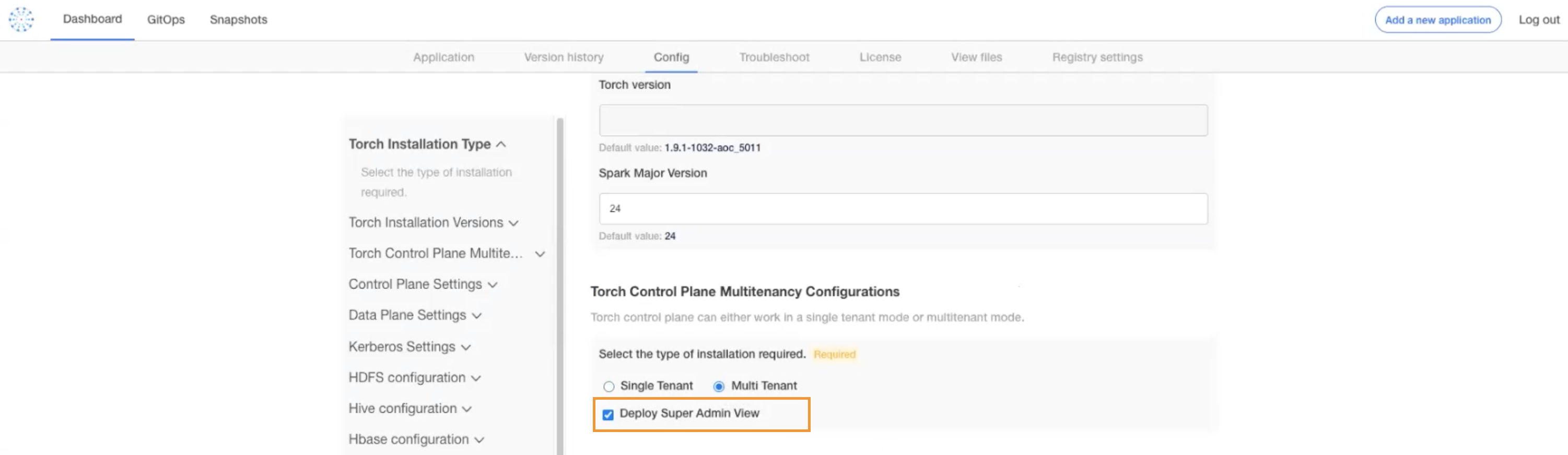
Task: Select the Multi Tenant radio button
Action: click(x=719, y=386)
